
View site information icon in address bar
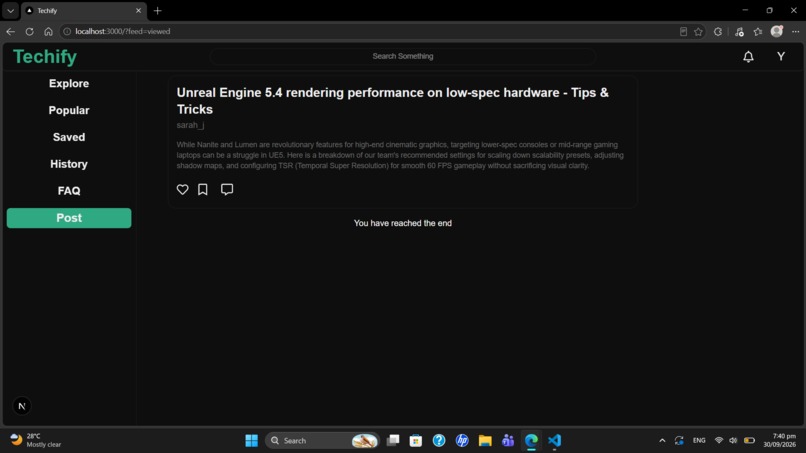(x=67, y=31)
